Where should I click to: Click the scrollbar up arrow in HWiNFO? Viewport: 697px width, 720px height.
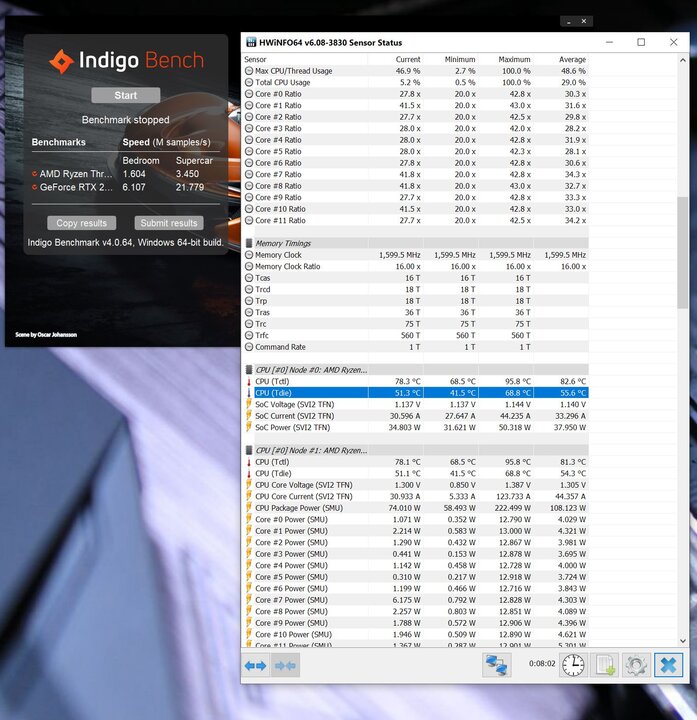click(683, 60)
